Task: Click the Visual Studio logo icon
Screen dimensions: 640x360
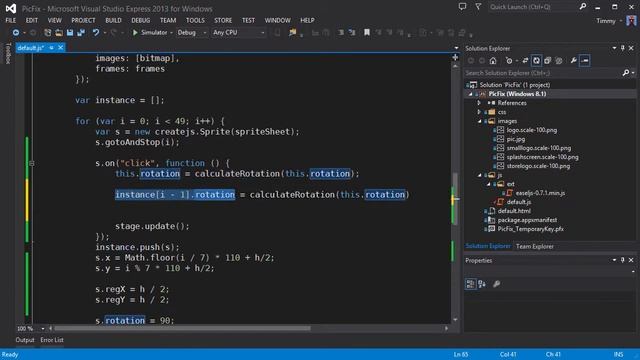Action: [11, 8]
